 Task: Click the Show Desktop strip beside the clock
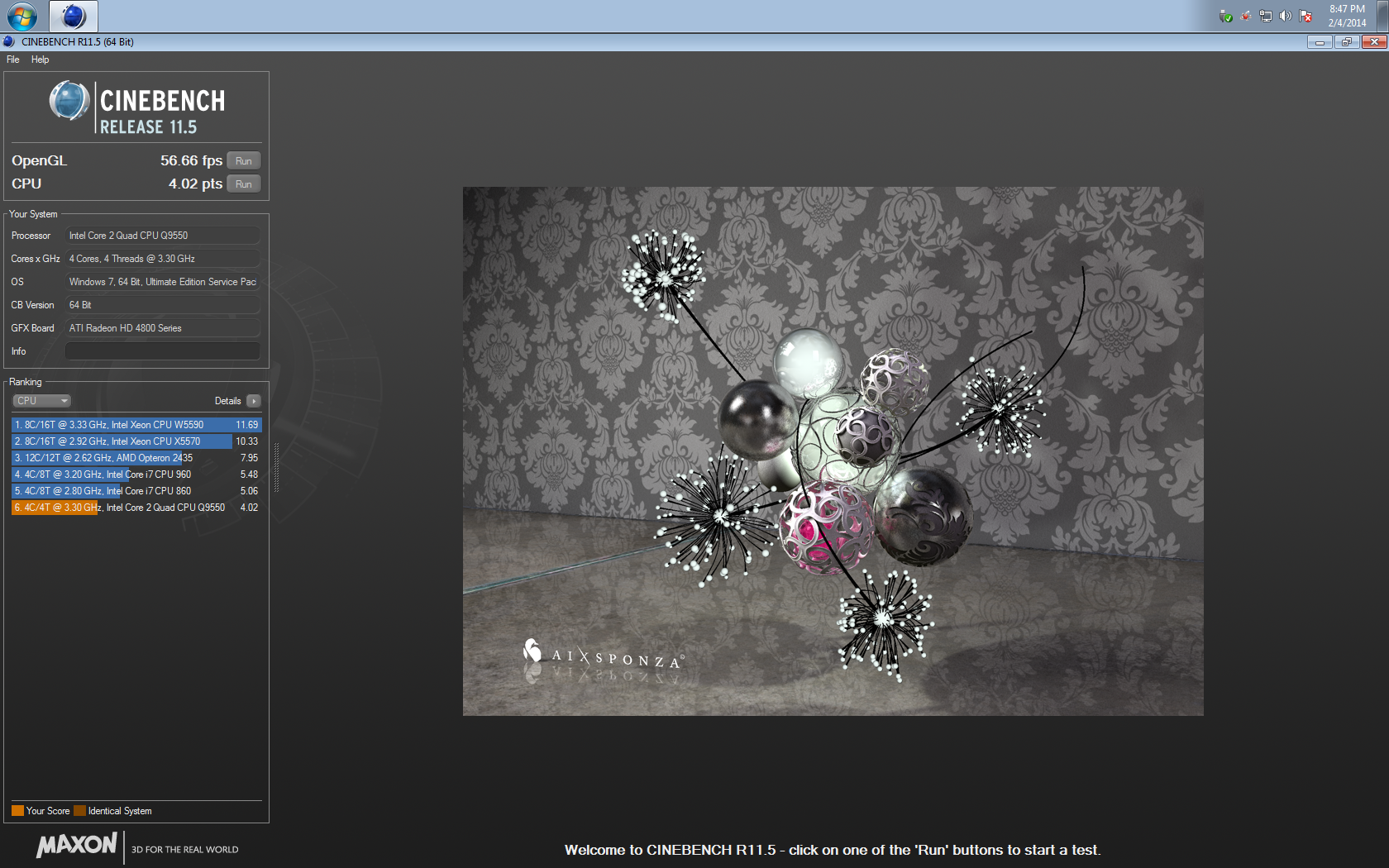(x=1382, y=16)
